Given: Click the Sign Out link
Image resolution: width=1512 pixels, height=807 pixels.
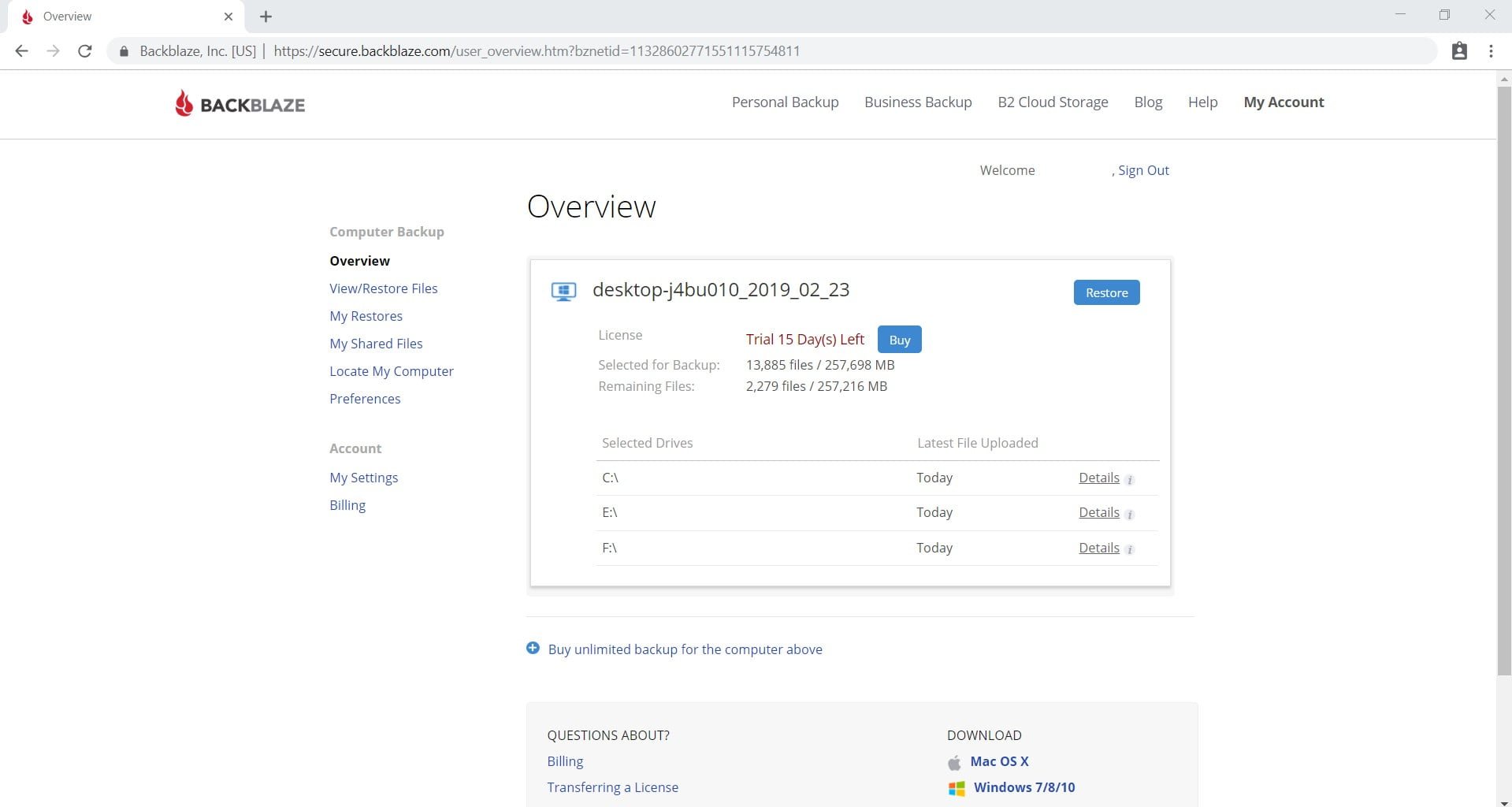Looking at the screenshot, I should pos(1143,170).
